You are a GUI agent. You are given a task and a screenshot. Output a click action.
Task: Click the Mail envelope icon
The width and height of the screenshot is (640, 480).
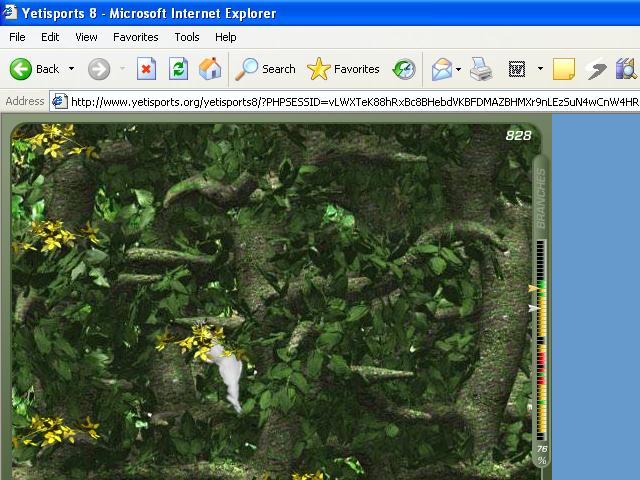tap(442, 69)
